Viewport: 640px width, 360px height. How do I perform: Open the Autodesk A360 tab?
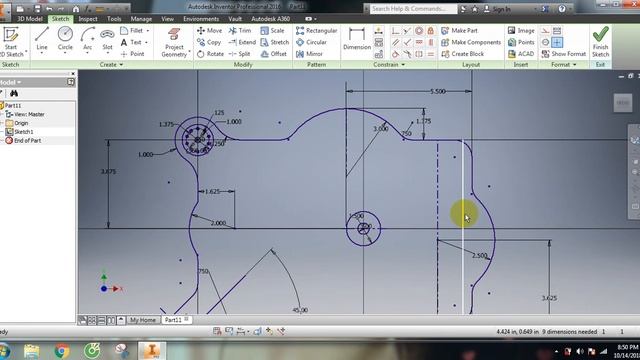coord(271,19)
